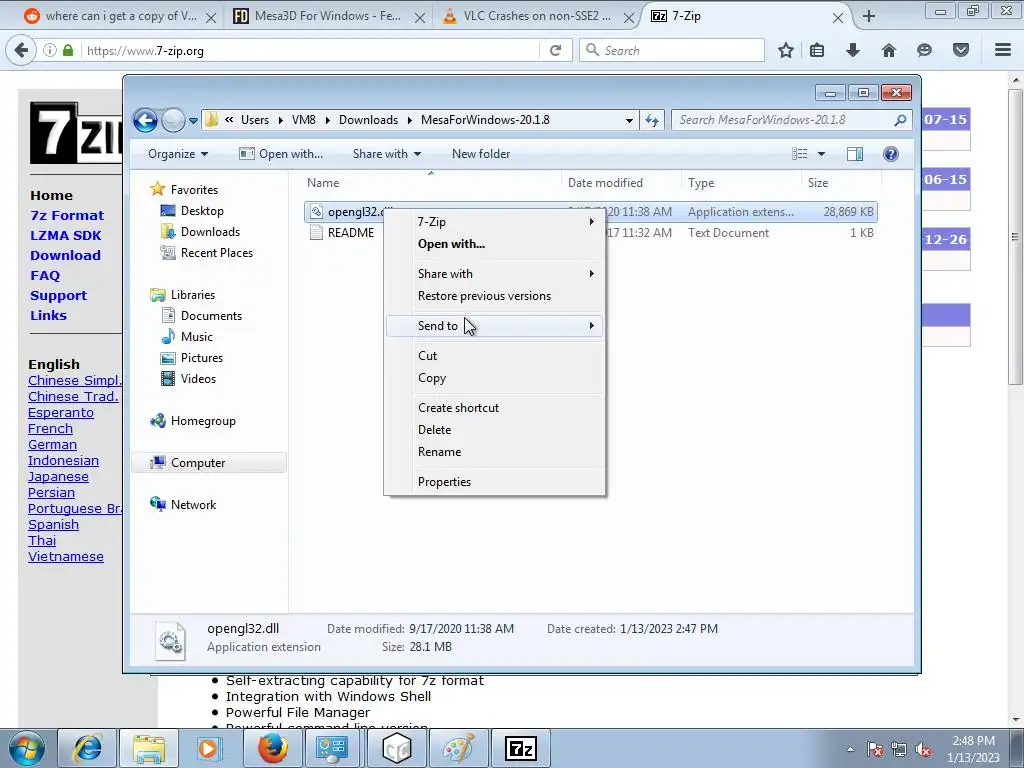
Task: Click Firefox home icon
Action: click(x=889, y=50)
